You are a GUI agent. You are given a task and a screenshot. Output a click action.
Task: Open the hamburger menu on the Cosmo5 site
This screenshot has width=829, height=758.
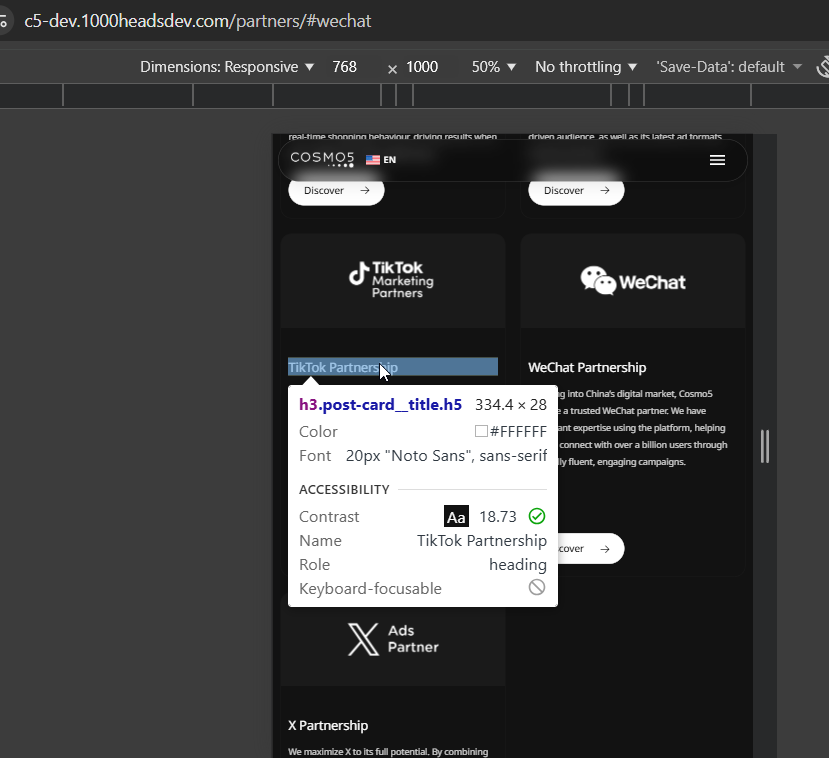[x=717, y=160]
